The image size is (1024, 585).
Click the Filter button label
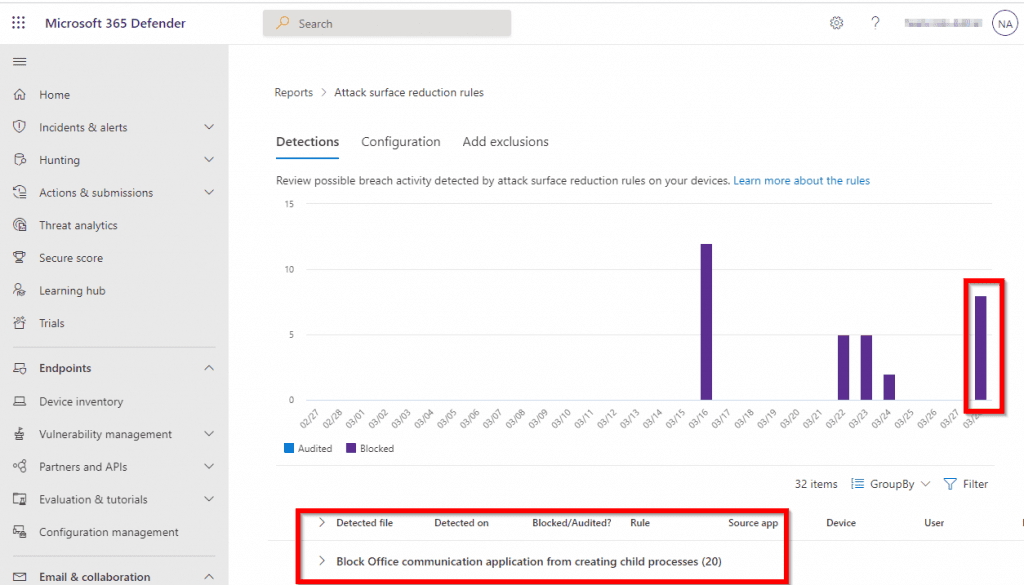[975, 484]
